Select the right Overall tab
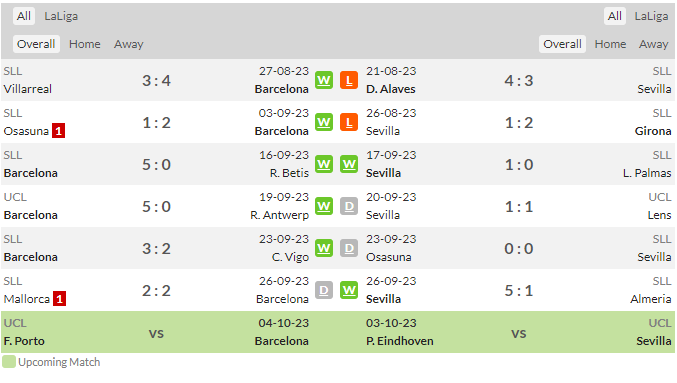The width and height of the screenshot is (677, 383). pyautogui.click(x=562, y=44)
